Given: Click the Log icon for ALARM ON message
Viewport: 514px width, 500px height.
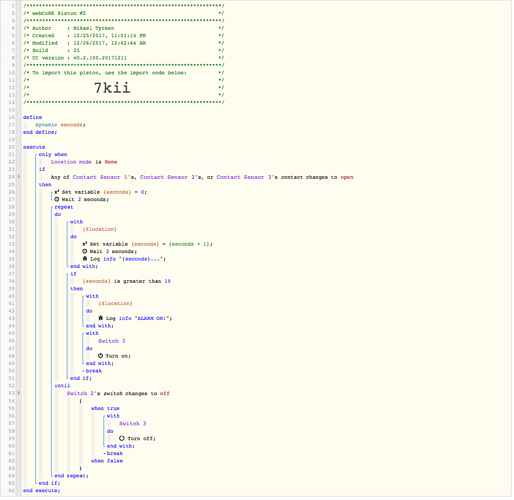Looking at the screenshot, I should (x=101, y=318).
